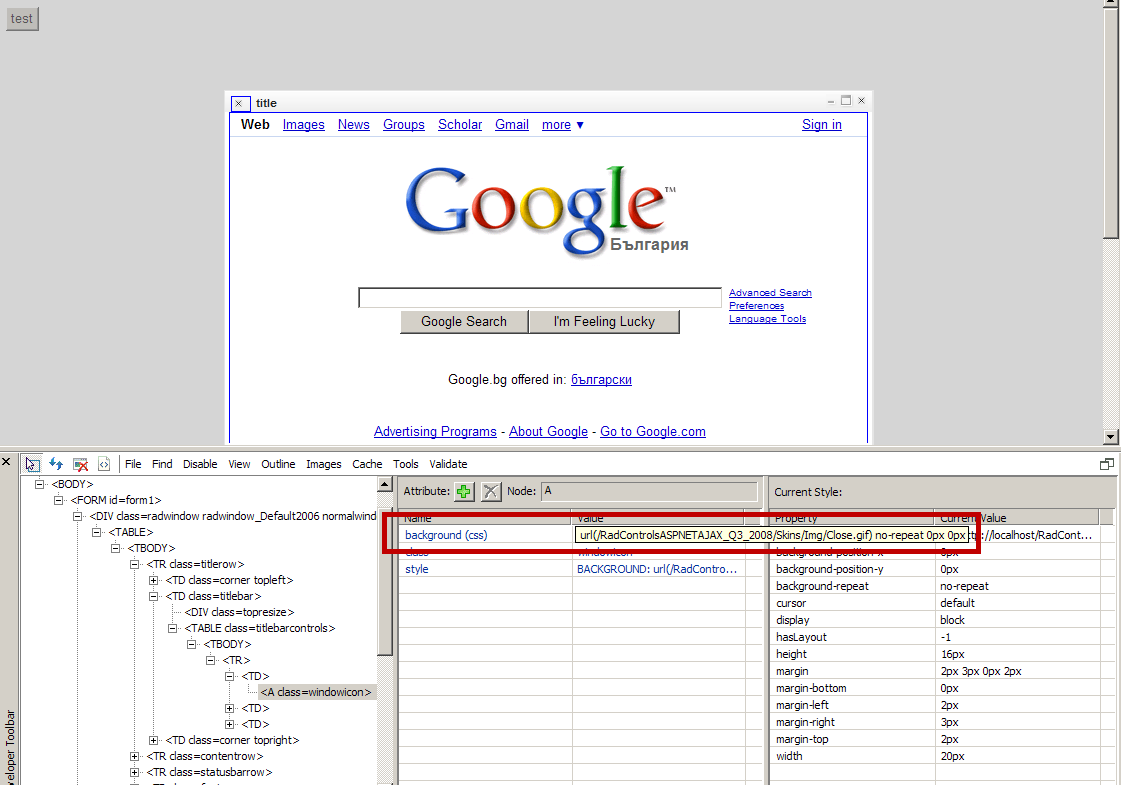Collapse the BODY tree node

point(39,484)
